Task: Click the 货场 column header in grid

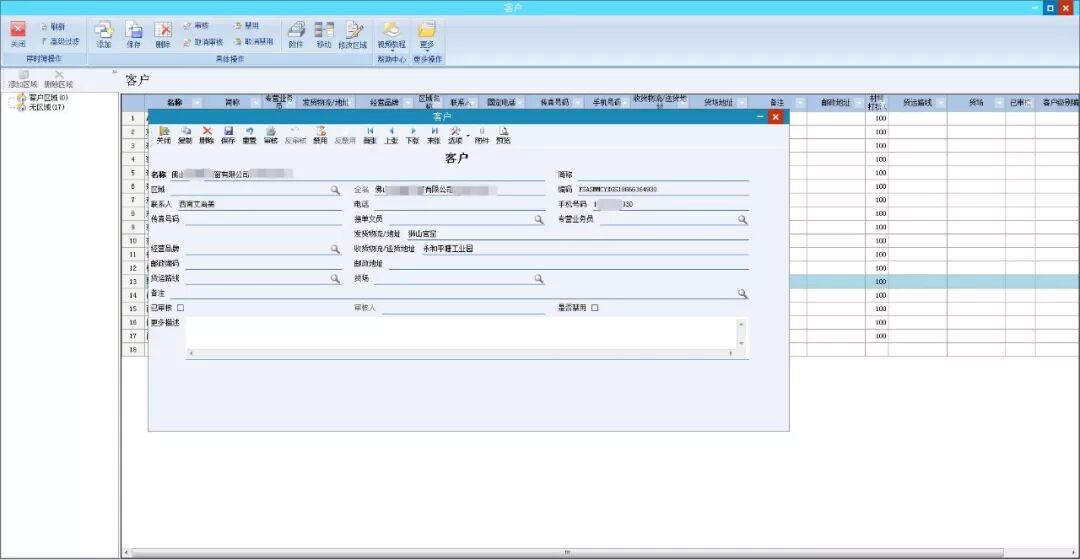Action: [x=976, y=102]
